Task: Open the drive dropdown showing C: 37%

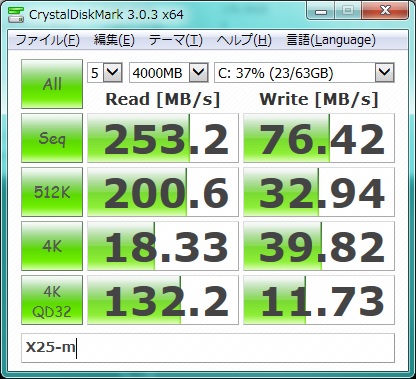Action: click(x=304, y=72)
